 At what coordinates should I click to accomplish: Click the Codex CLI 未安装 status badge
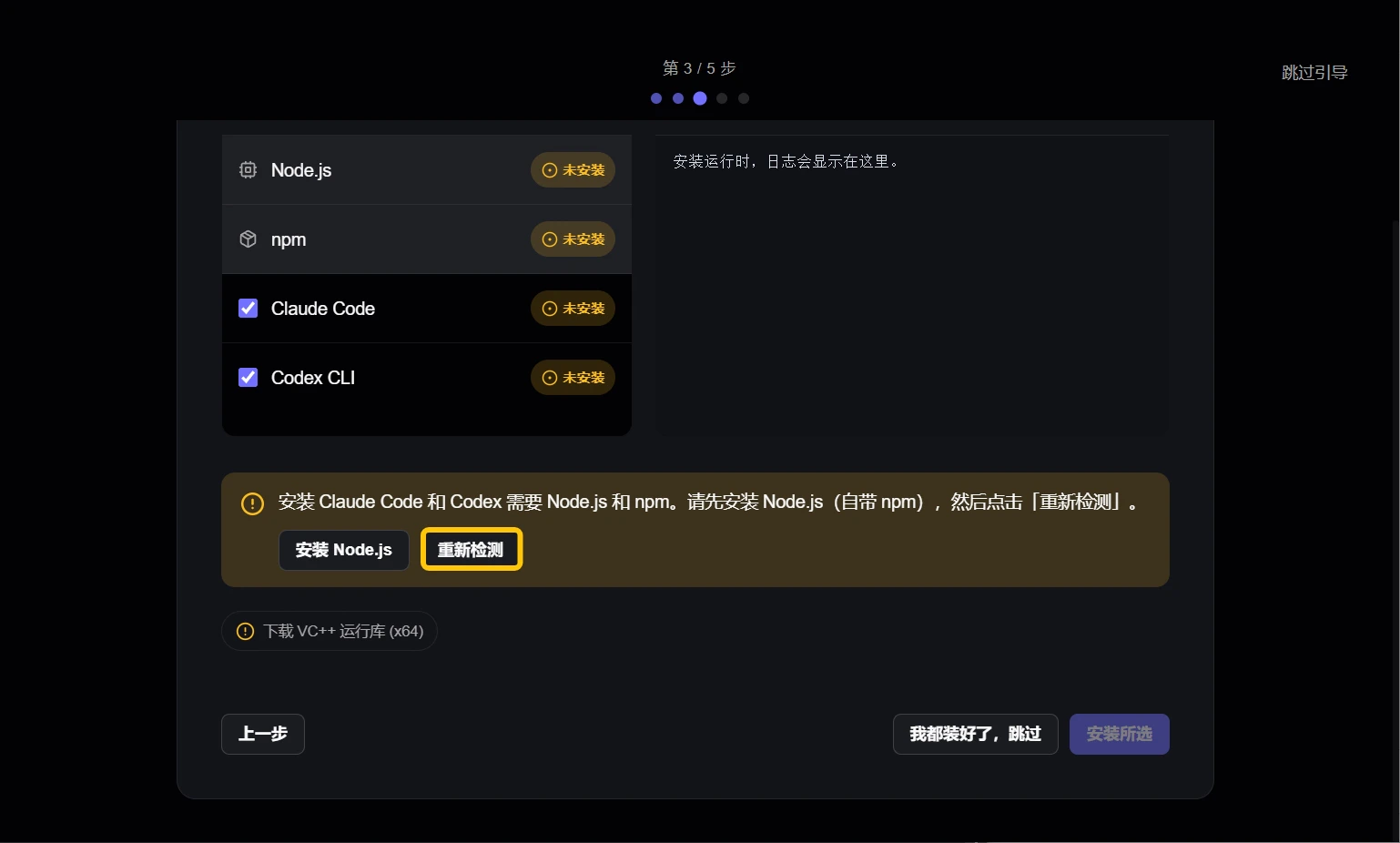[x=573, y=378]
